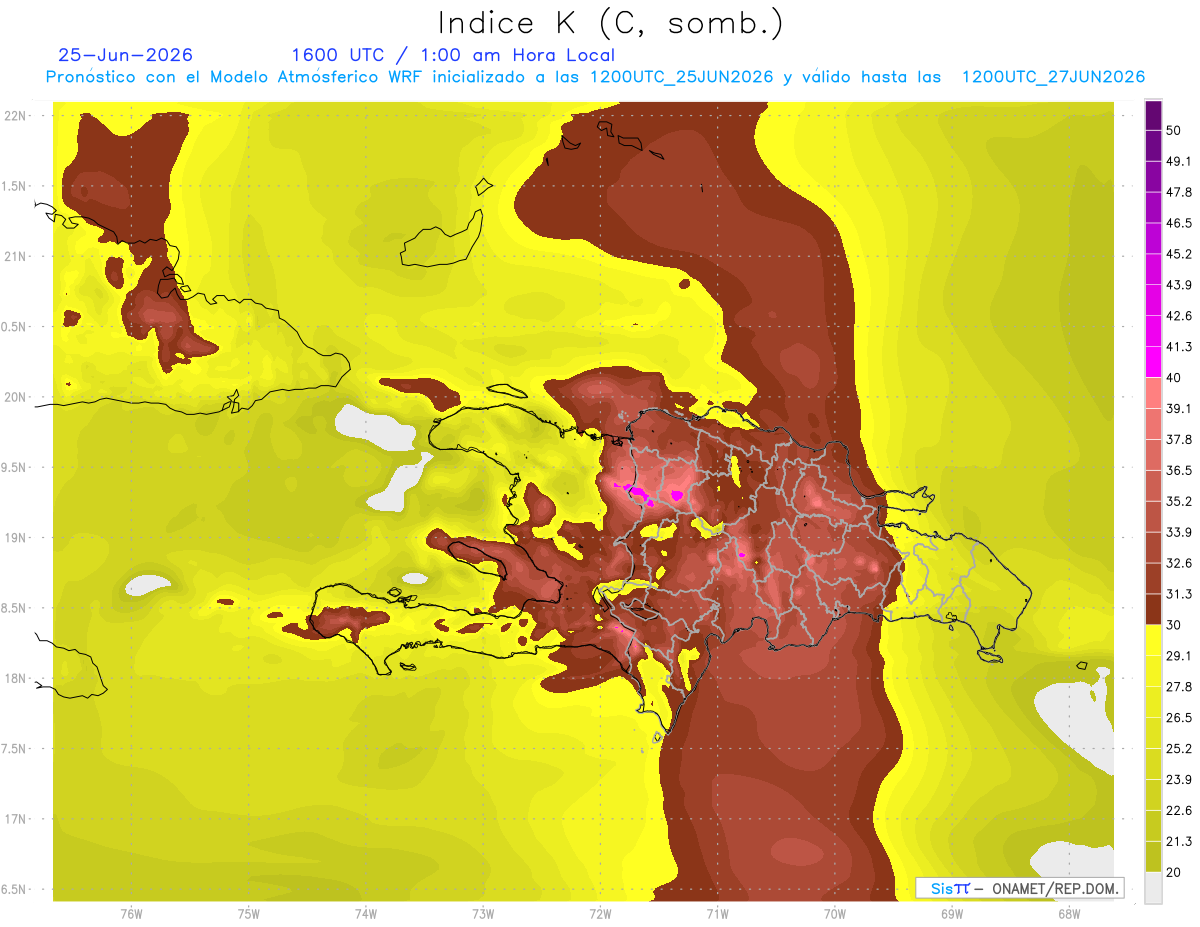The height and width of the screenshot is (927, 1200).
Task: Click the 'ONAMET/REP.DOM.' credit label
Action: (1054, 888)
